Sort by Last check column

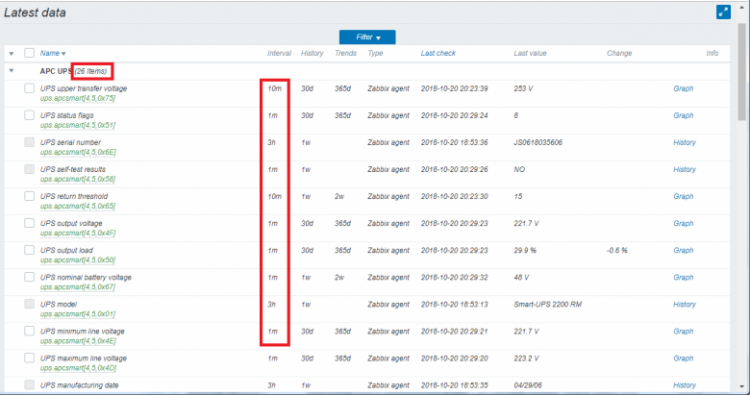(x=438, y=53)
